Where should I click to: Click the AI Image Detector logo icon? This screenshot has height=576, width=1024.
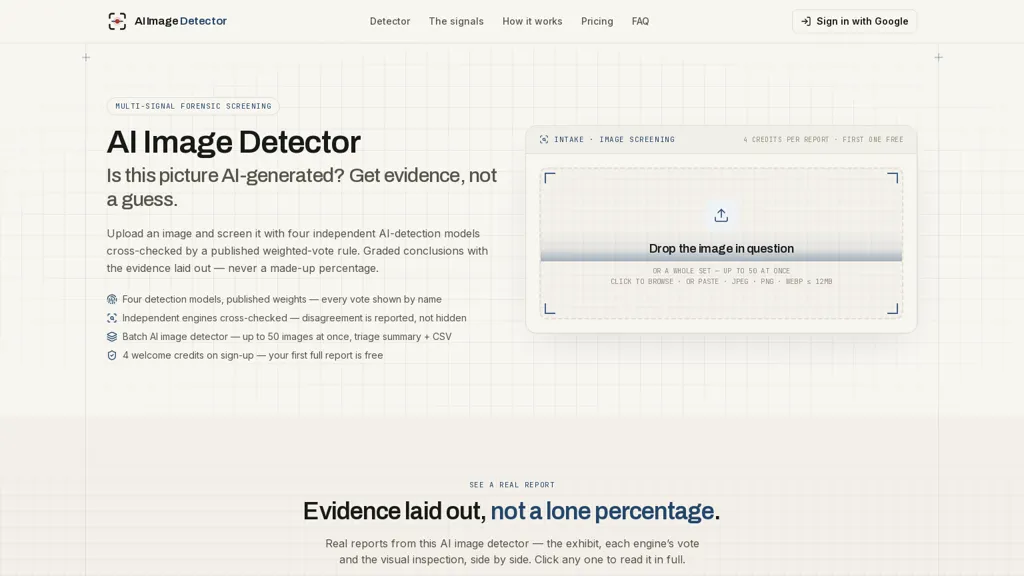tap(117, 21)
